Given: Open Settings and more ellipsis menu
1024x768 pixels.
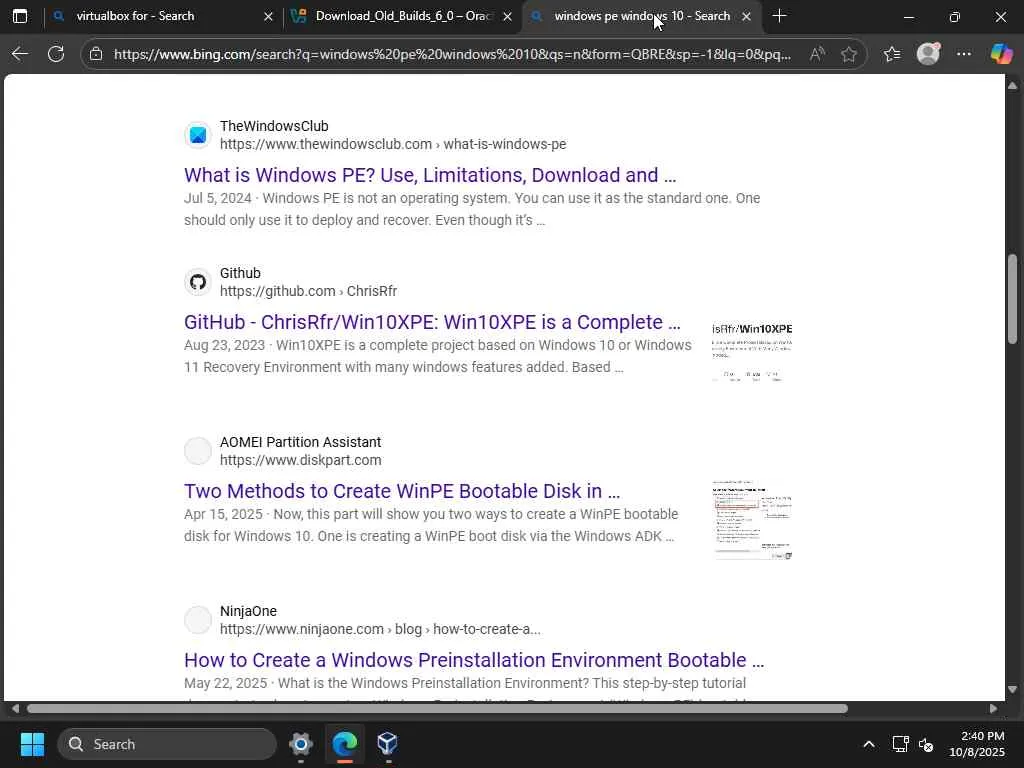Looking at the screenshot, I should [x=964, y=54].
